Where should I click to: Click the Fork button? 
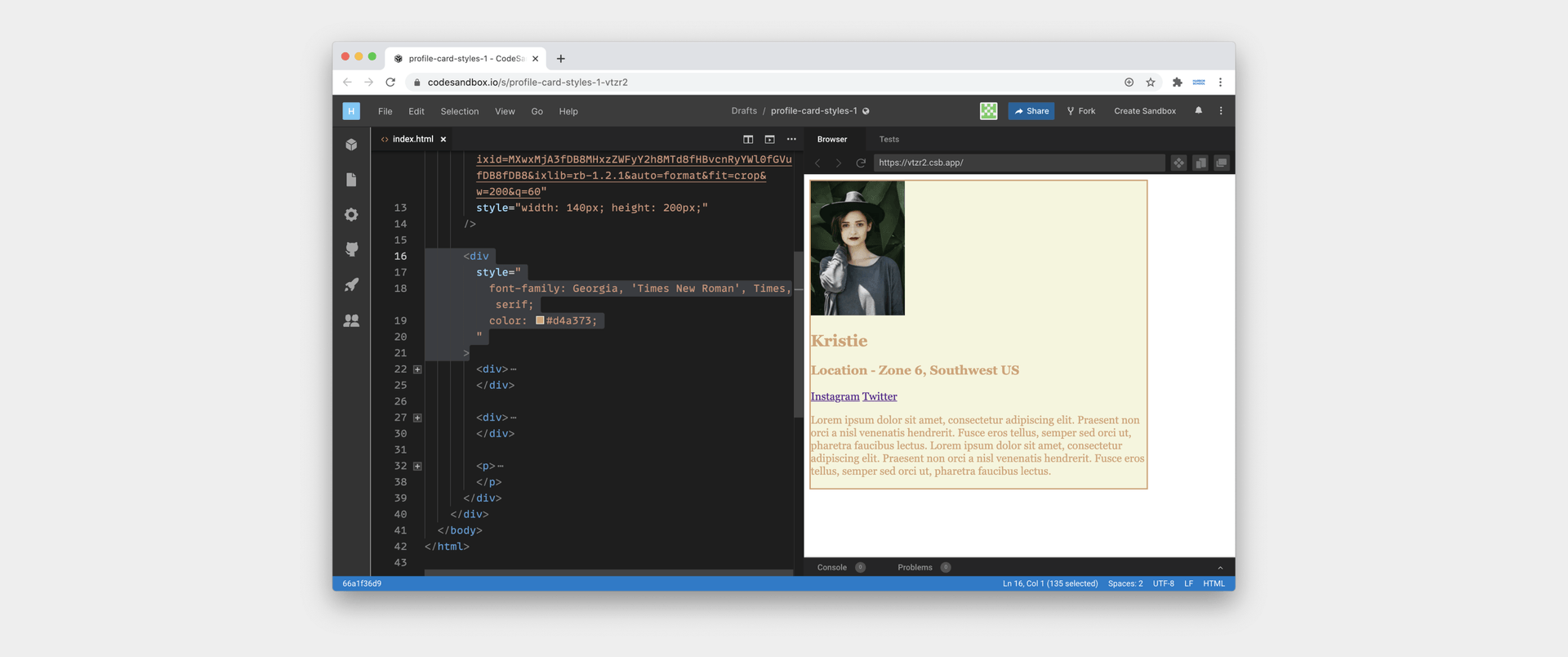click(1081, 111)
